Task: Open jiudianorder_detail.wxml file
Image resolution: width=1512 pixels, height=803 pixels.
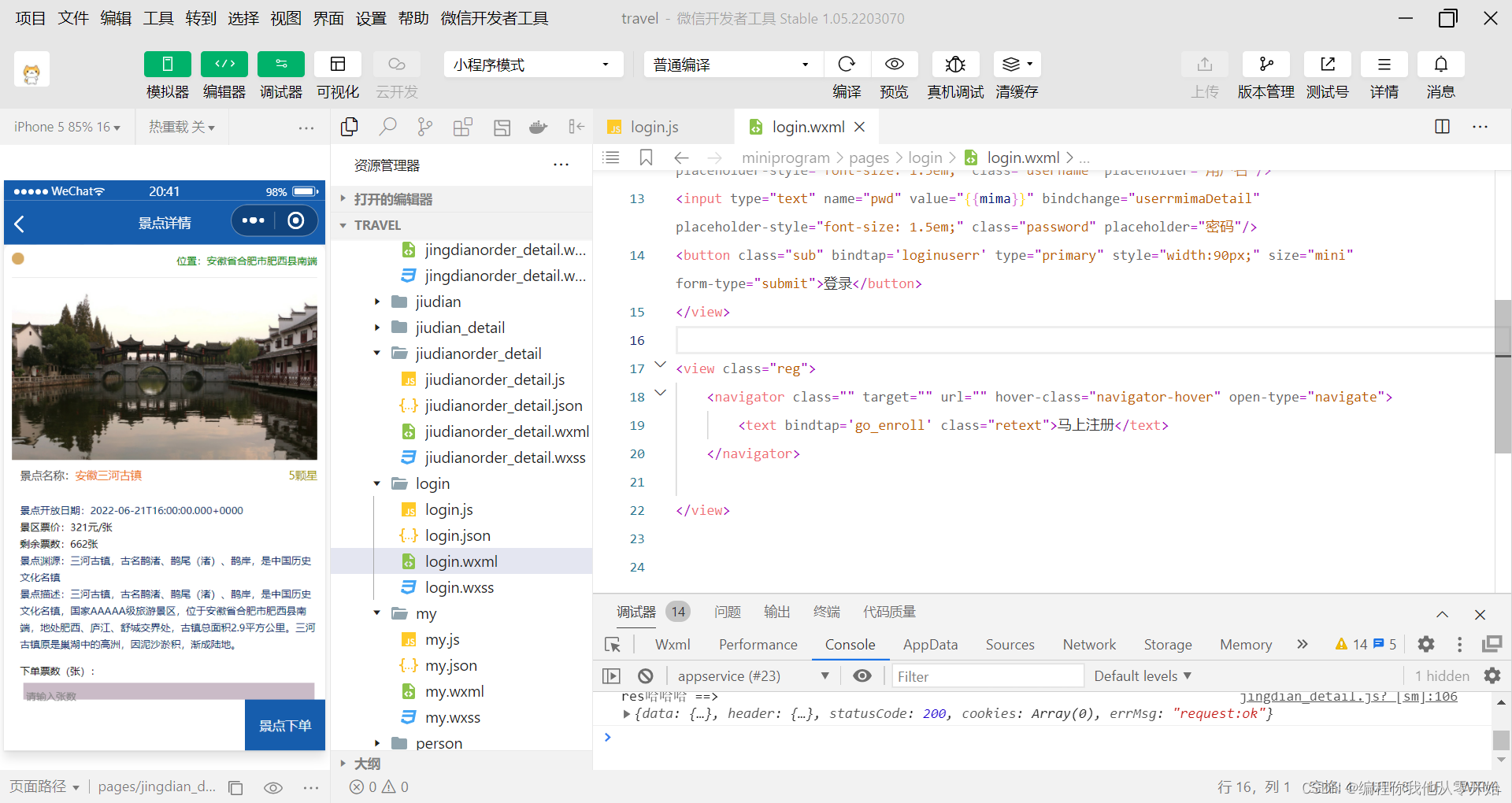Action: (x=507, y=431)
